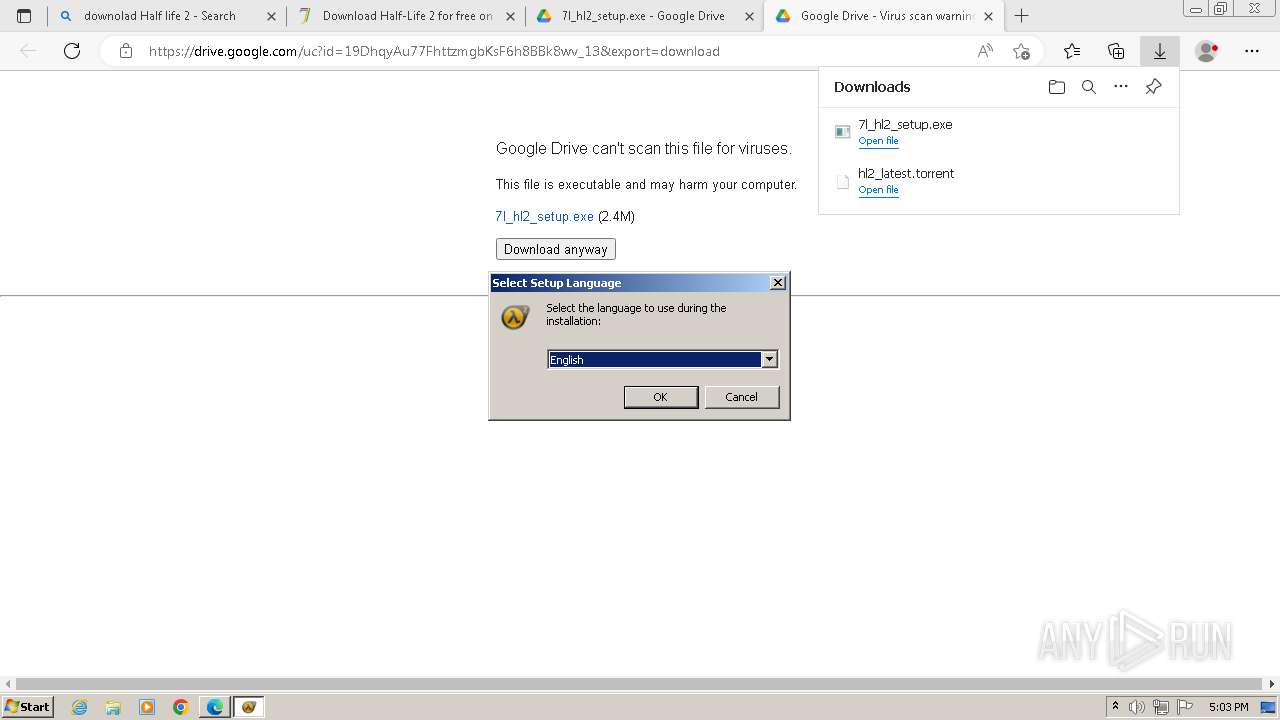Toggle Read aloud in the address bar
Viewport: 1280px width, 720px height.
click(x=985, y=51)
